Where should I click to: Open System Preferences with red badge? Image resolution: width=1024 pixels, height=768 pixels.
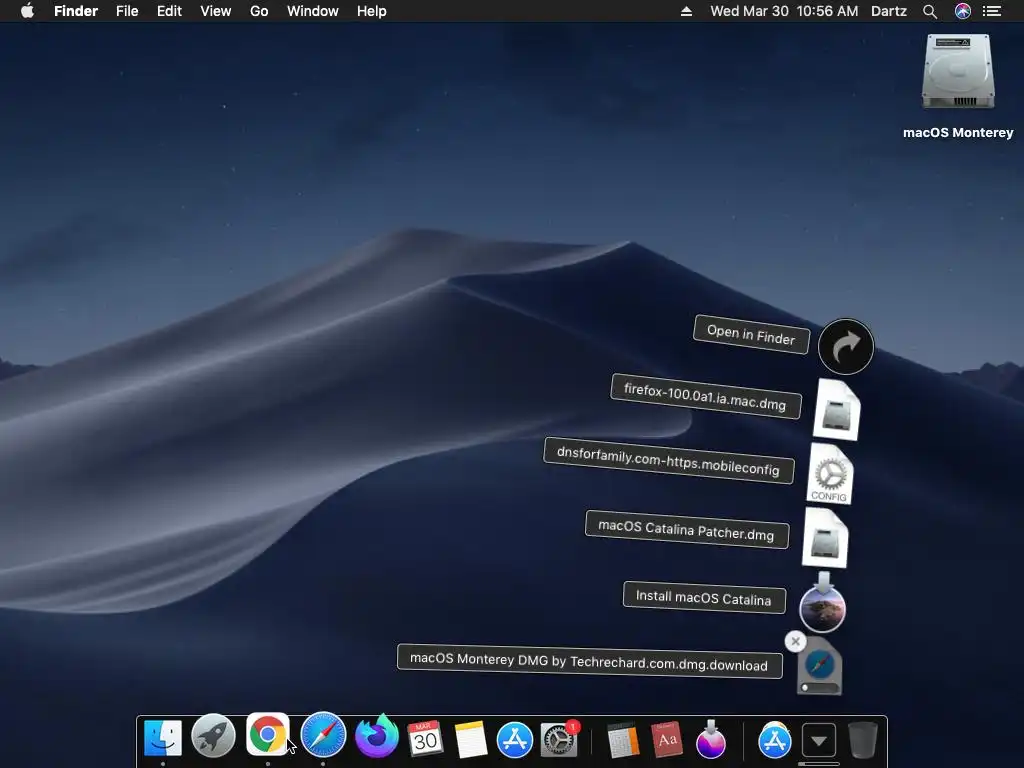pos(560,739)
